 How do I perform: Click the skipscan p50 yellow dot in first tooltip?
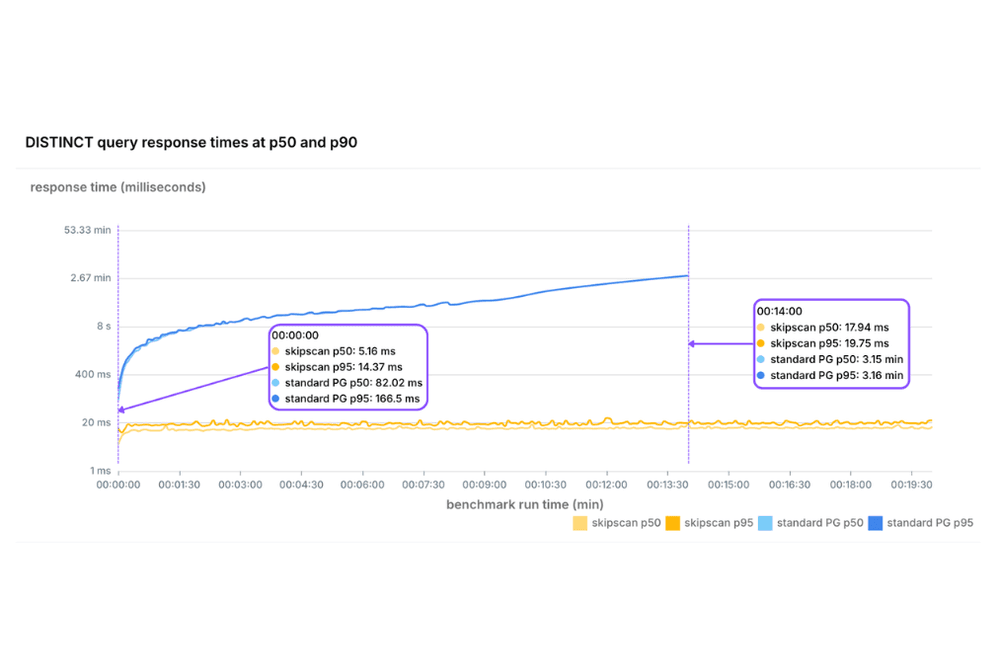[278, 352]
